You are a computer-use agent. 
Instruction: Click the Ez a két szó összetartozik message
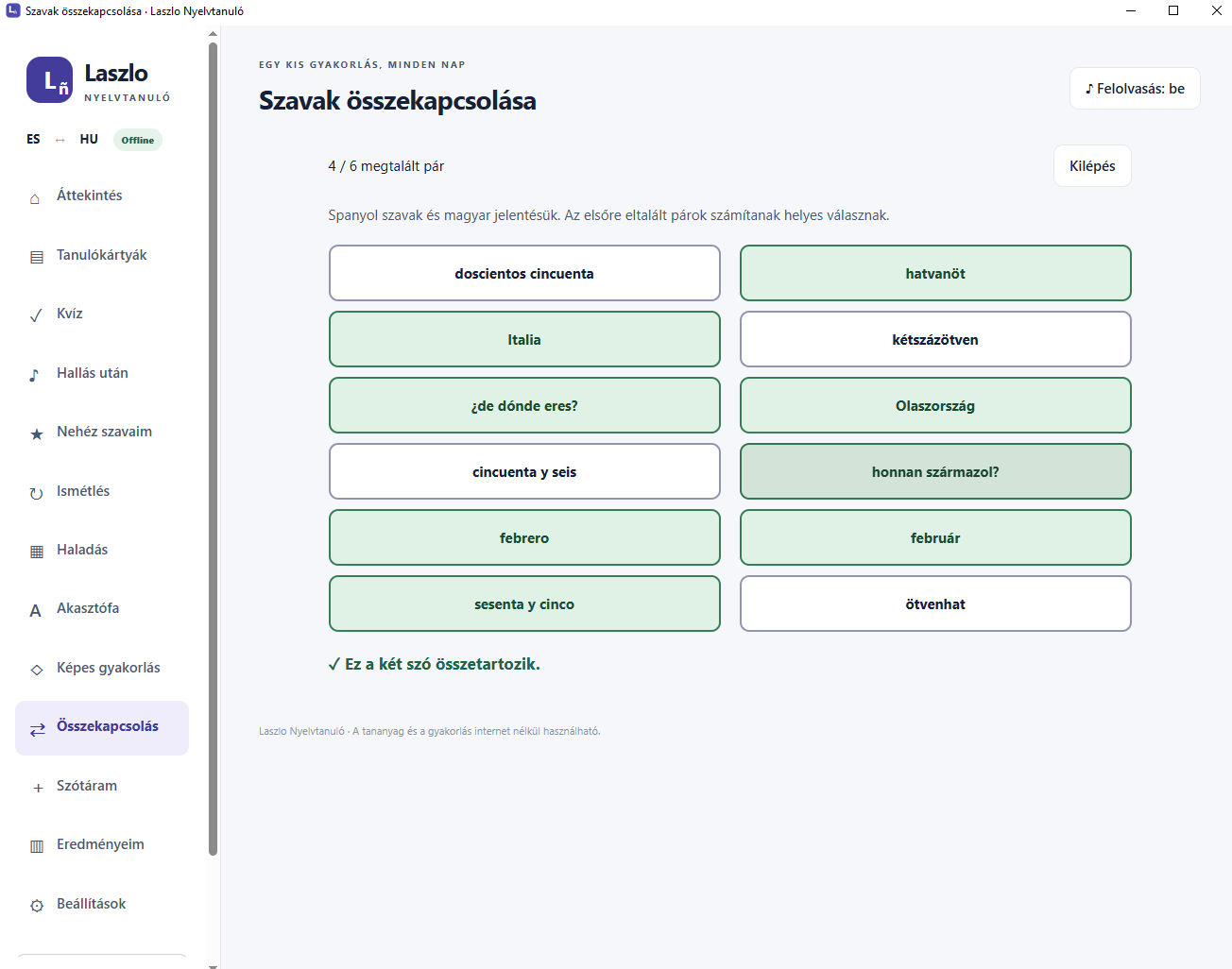pyautogui.click(x=435, y=664)
